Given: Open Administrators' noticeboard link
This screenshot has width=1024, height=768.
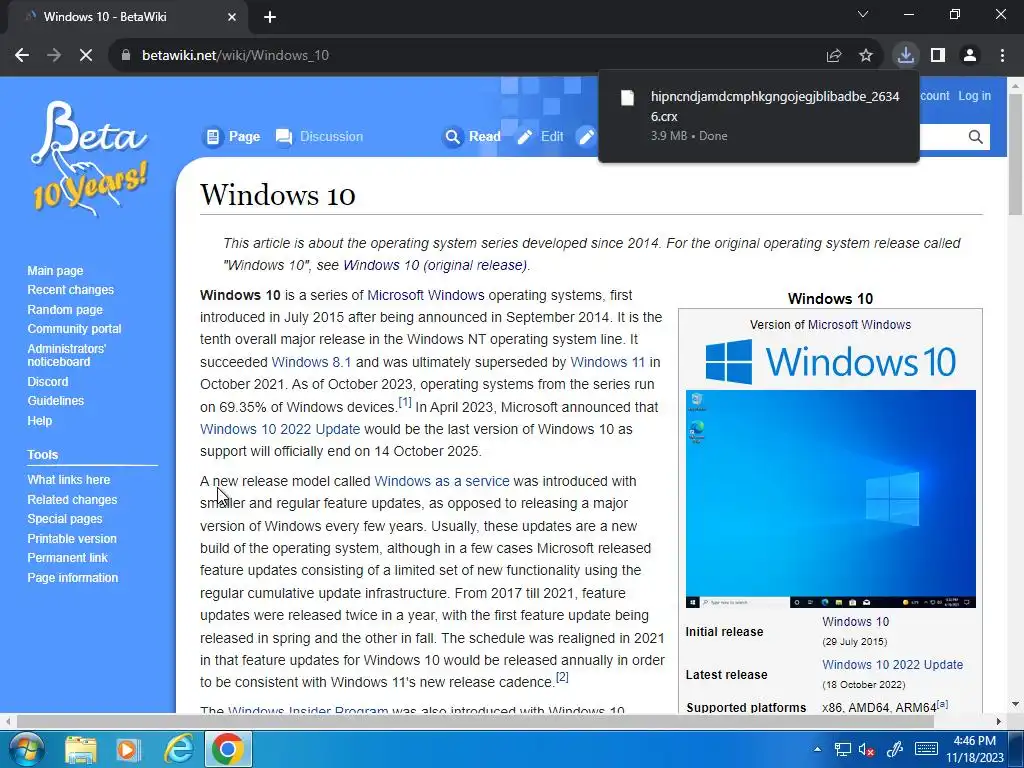Looking at the screenshot, I should pyautogui.click(x=66, y=355).
